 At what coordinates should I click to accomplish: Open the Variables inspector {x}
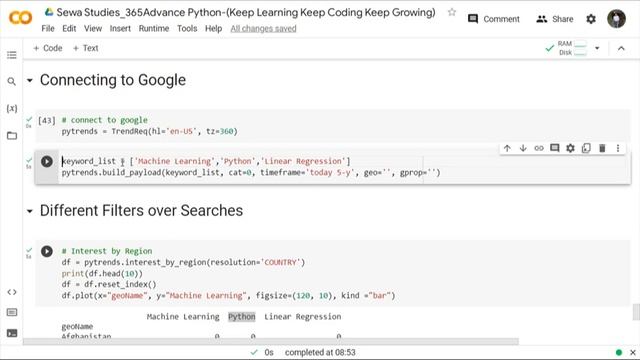click(12, 108)
